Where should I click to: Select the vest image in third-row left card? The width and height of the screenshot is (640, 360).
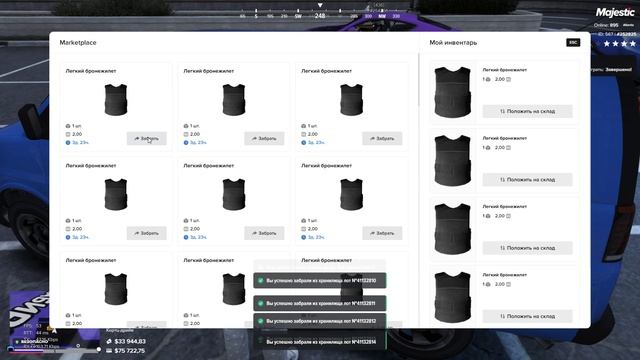[116, 289]
